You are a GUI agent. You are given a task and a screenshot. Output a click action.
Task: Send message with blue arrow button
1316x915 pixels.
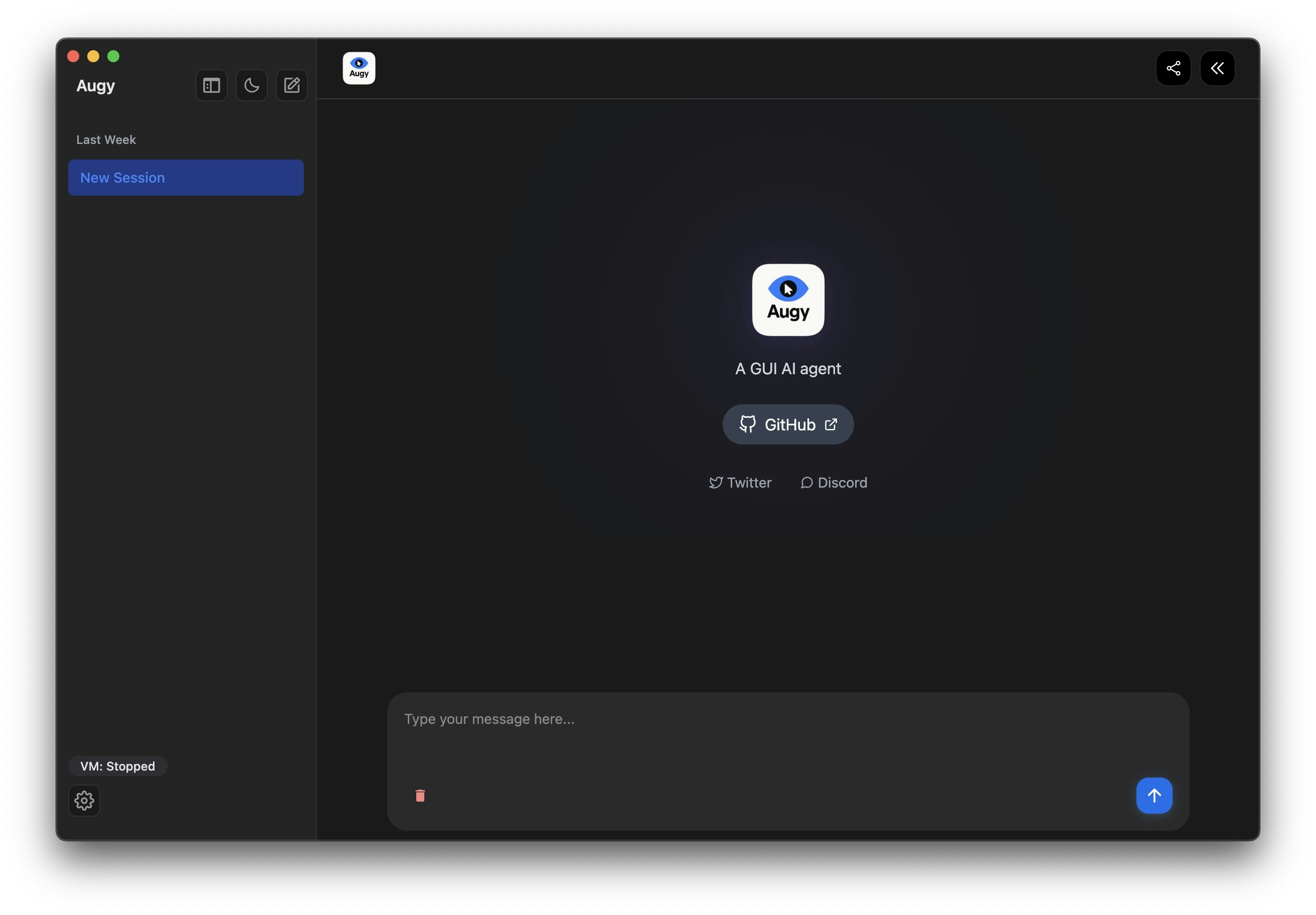click(1154, 795)
